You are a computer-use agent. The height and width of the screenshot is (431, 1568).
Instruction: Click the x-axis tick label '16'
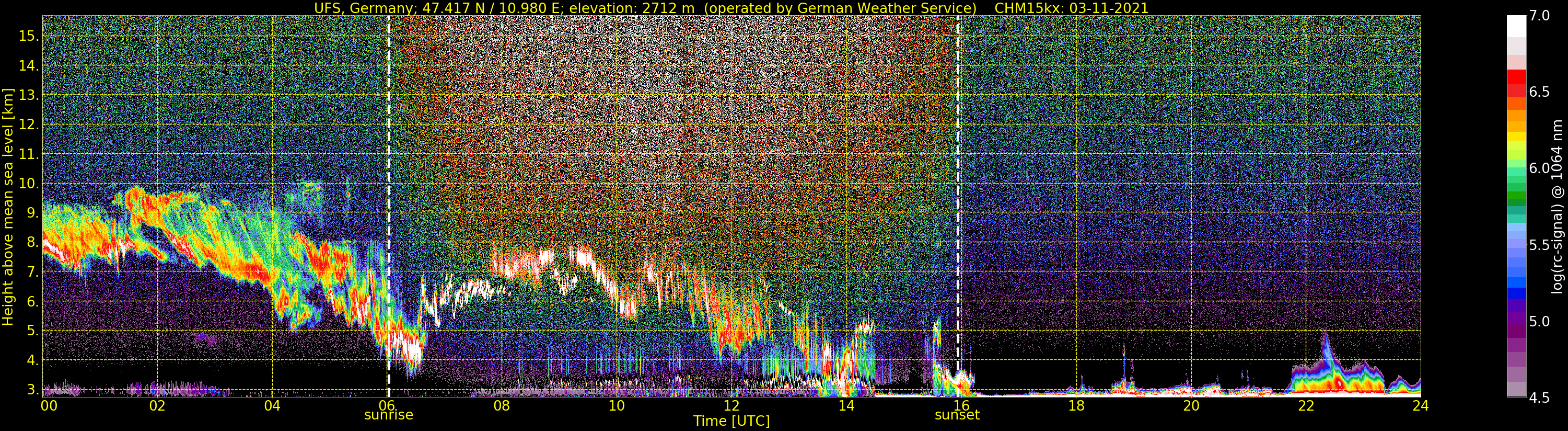(961, 405)
